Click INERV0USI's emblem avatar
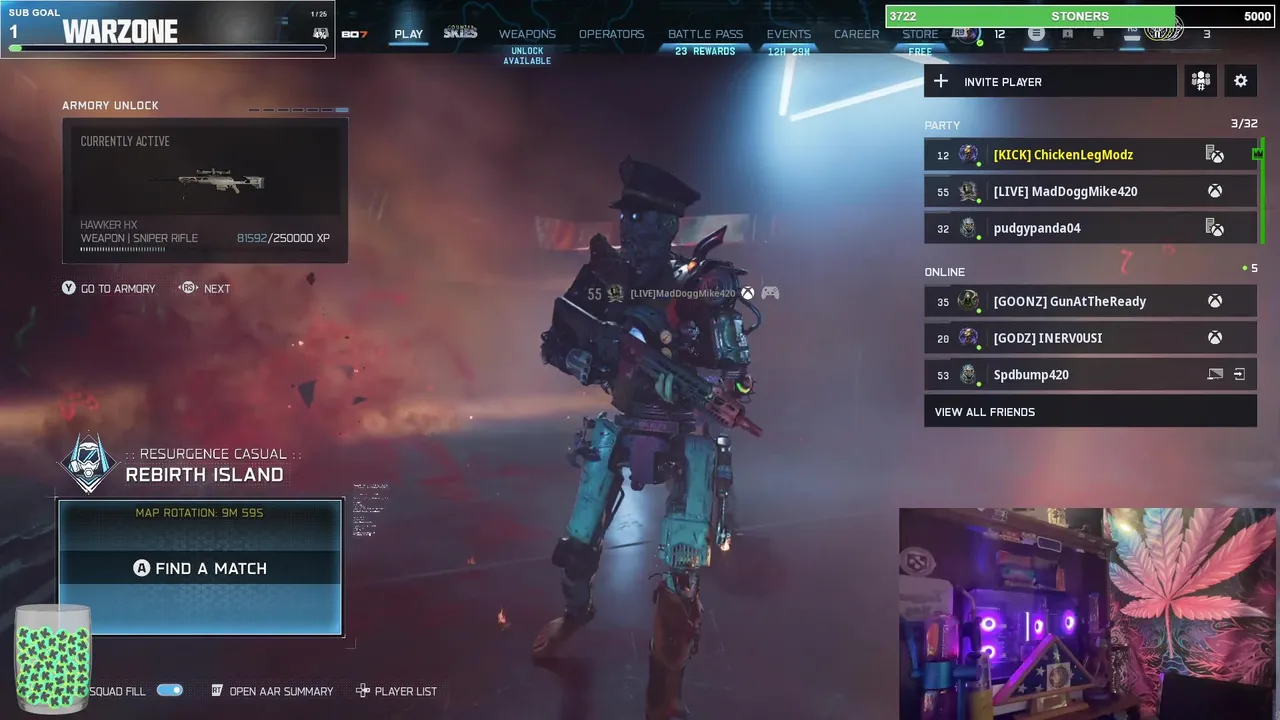 968,338
